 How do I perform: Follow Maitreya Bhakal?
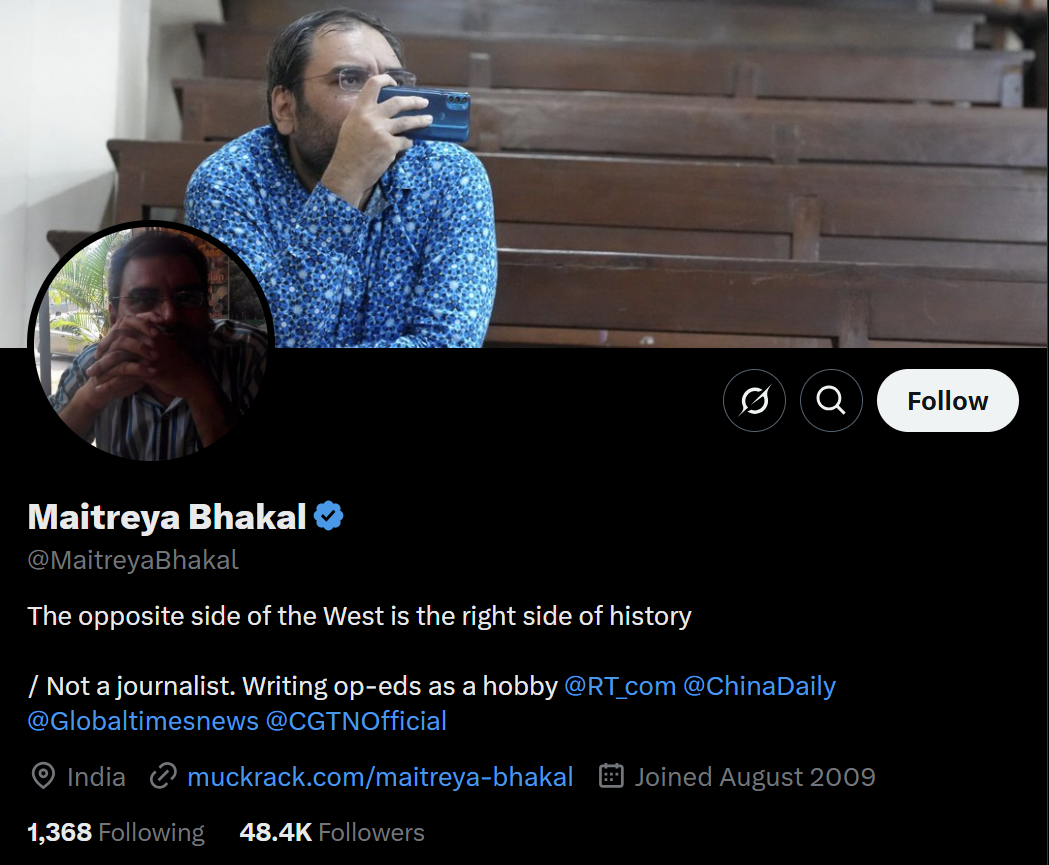[x=947, y=401]
